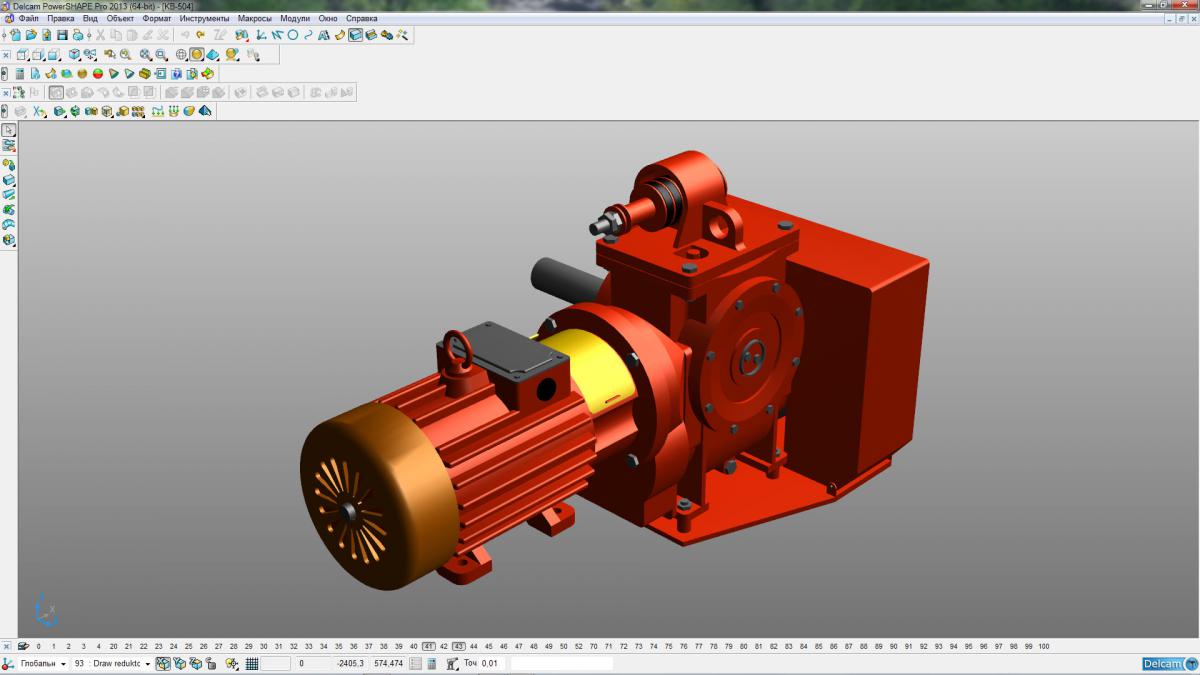
Task: Turn on level 100
Action: 1043,647
